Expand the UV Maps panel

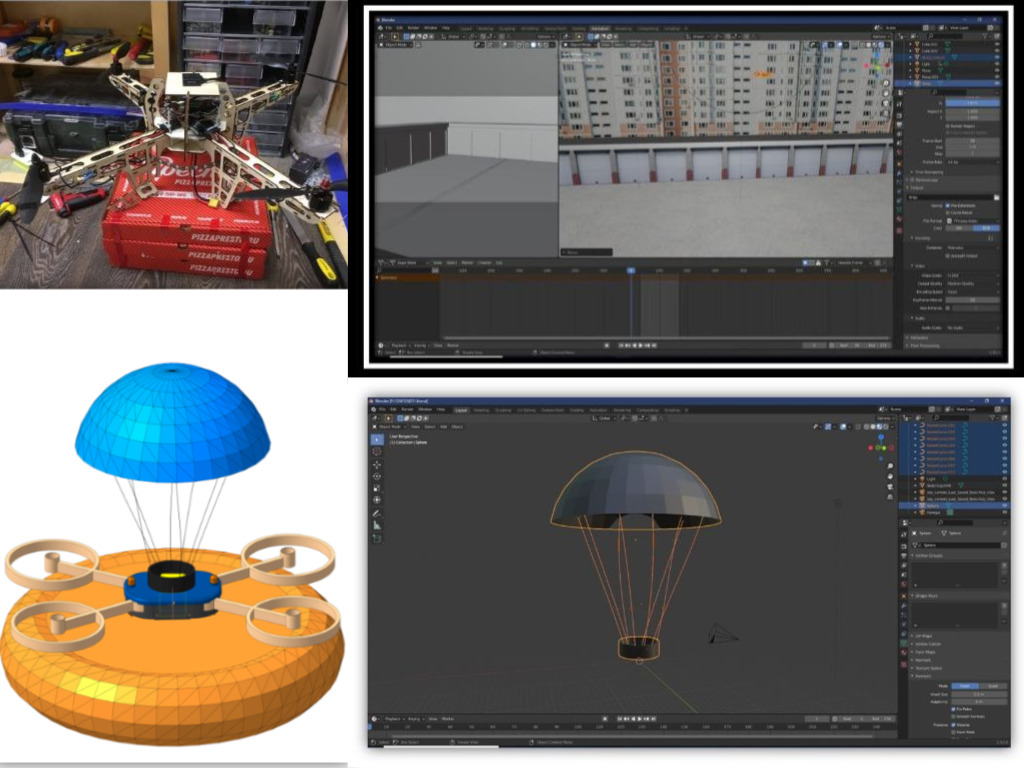912,635
